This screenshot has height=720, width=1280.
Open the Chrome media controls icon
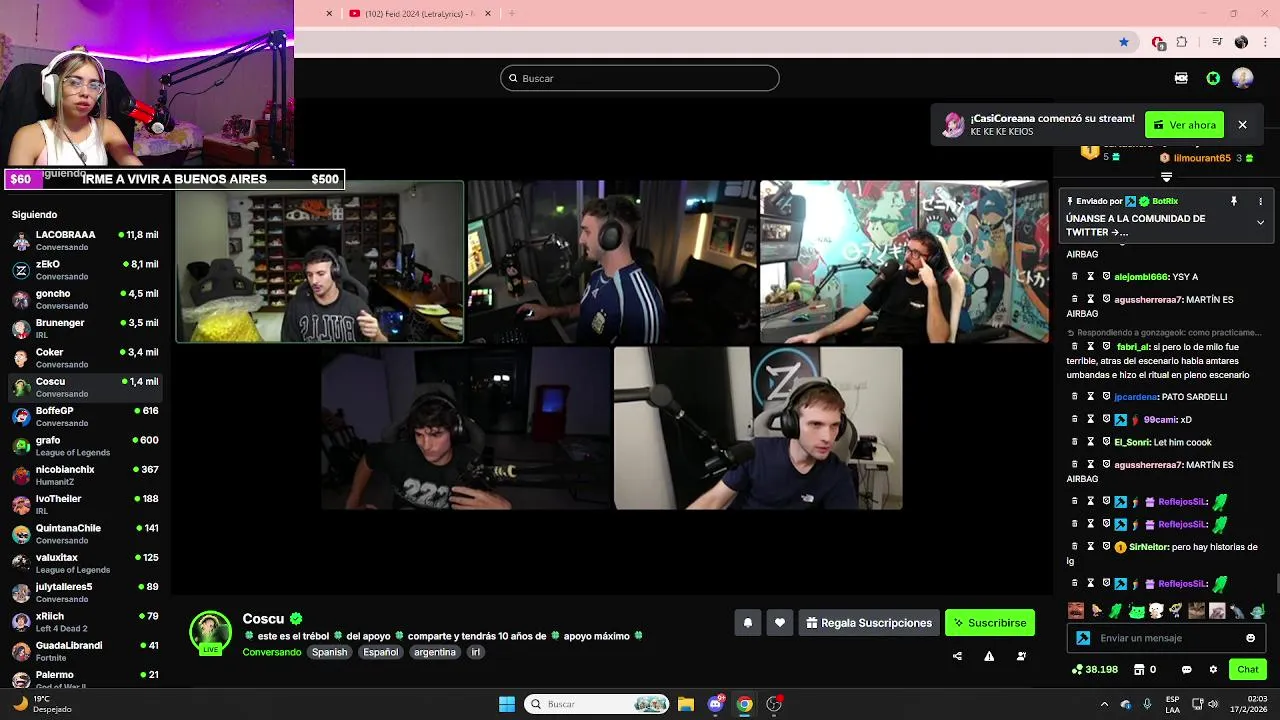click(x=1217, y=42)
